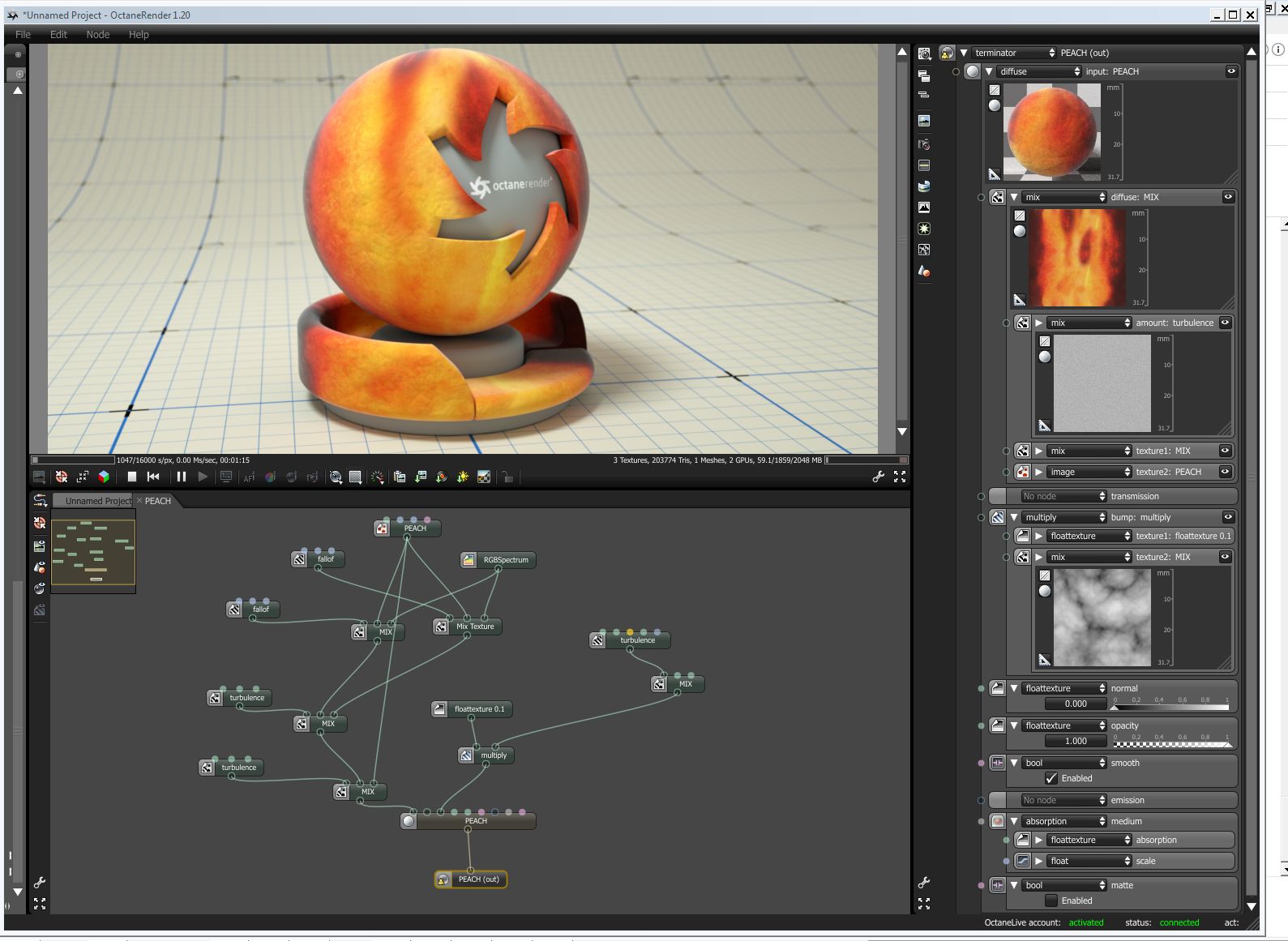Open render viewport wrench settings

pyautogui.click(x=878, y=477)
